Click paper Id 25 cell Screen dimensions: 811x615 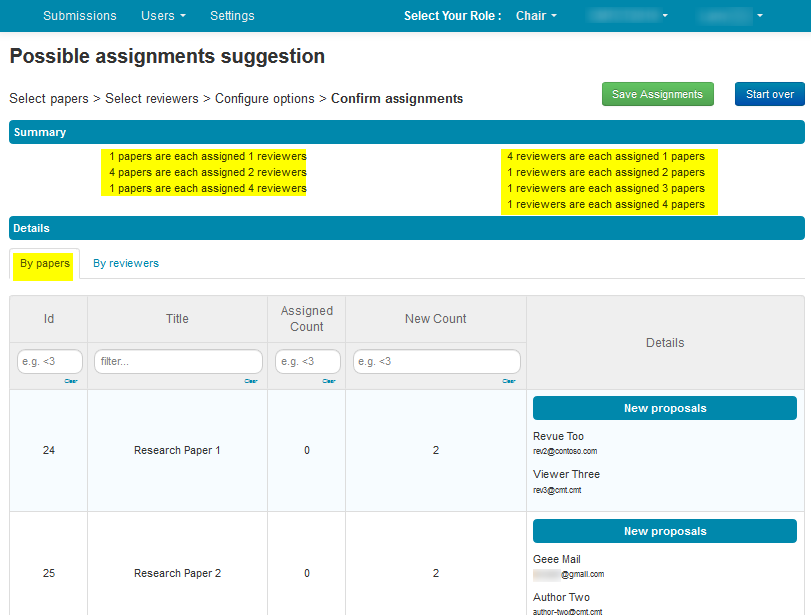pyautogui.click(x=49, y=573)
